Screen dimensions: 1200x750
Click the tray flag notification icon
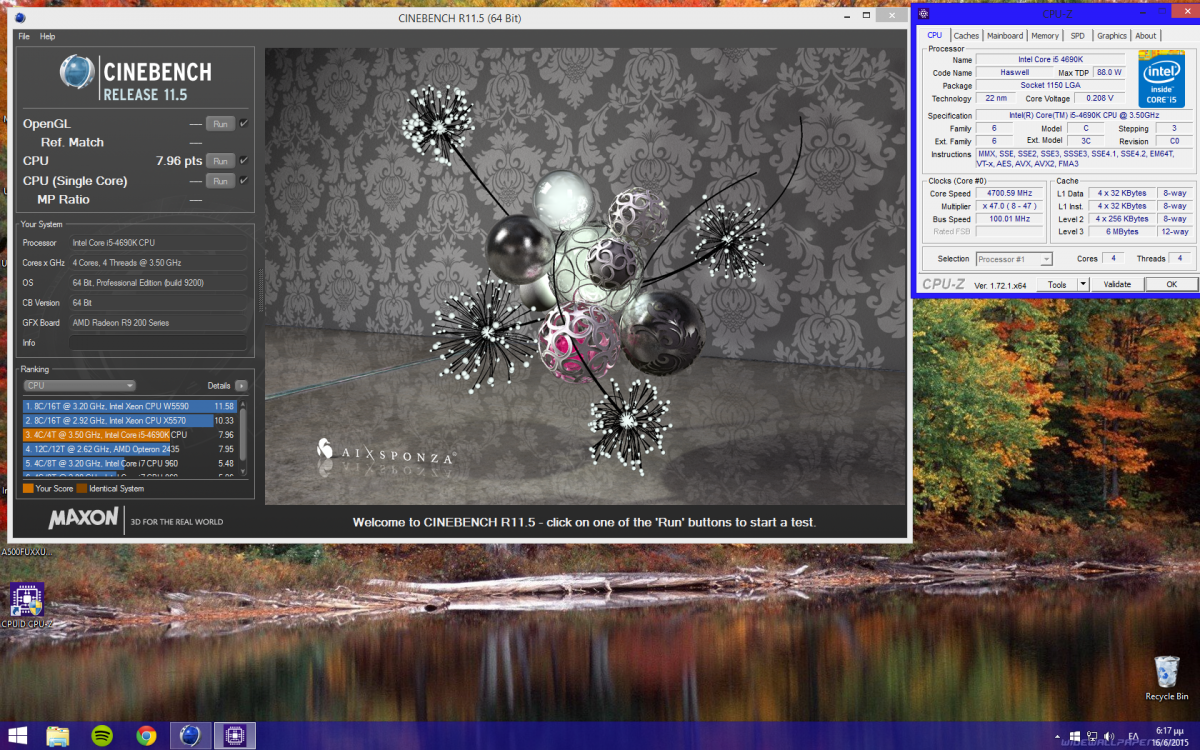tap(1074, 736)
